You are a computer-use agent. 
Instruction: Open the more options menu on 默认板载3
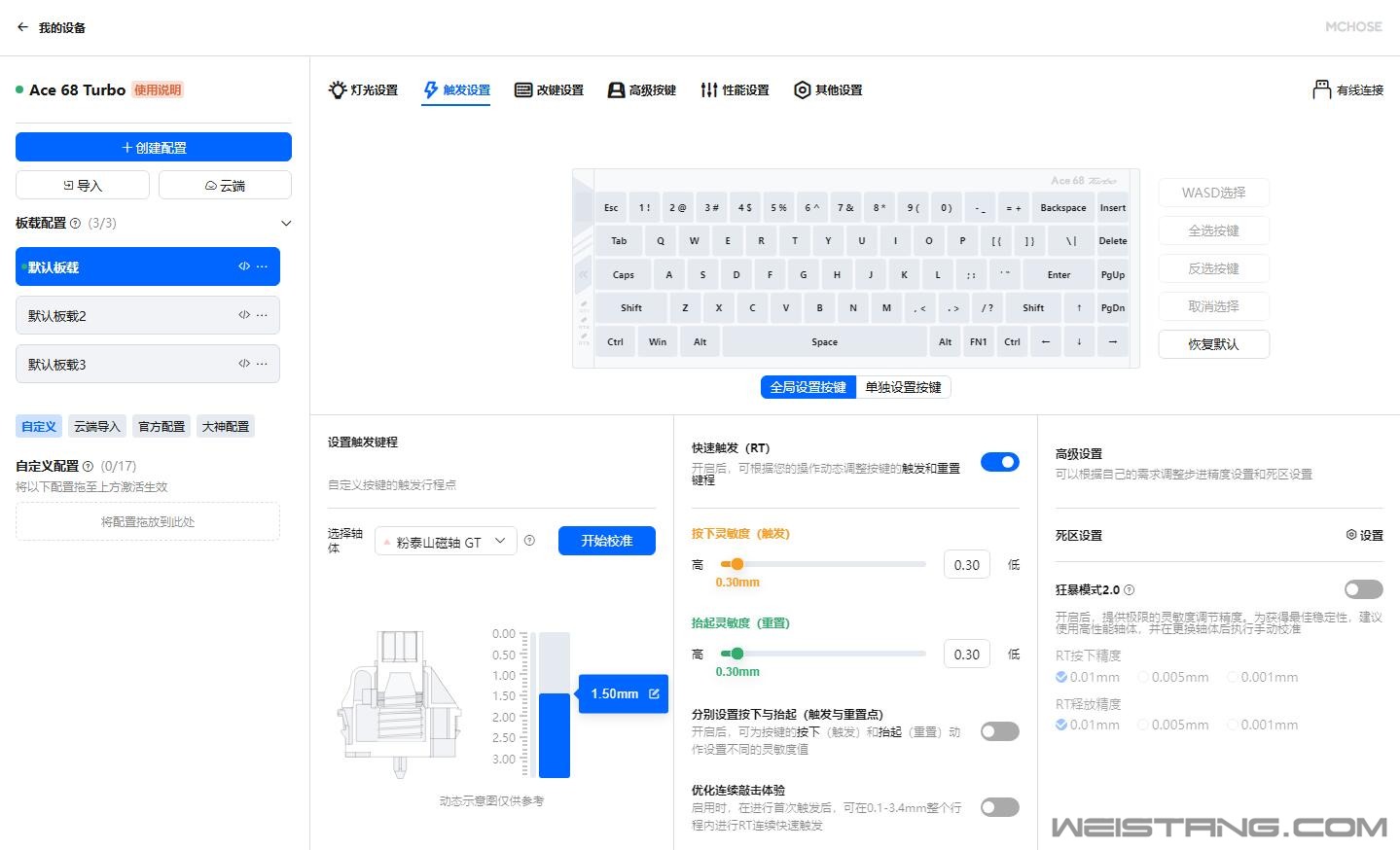(x=262, y=364)
